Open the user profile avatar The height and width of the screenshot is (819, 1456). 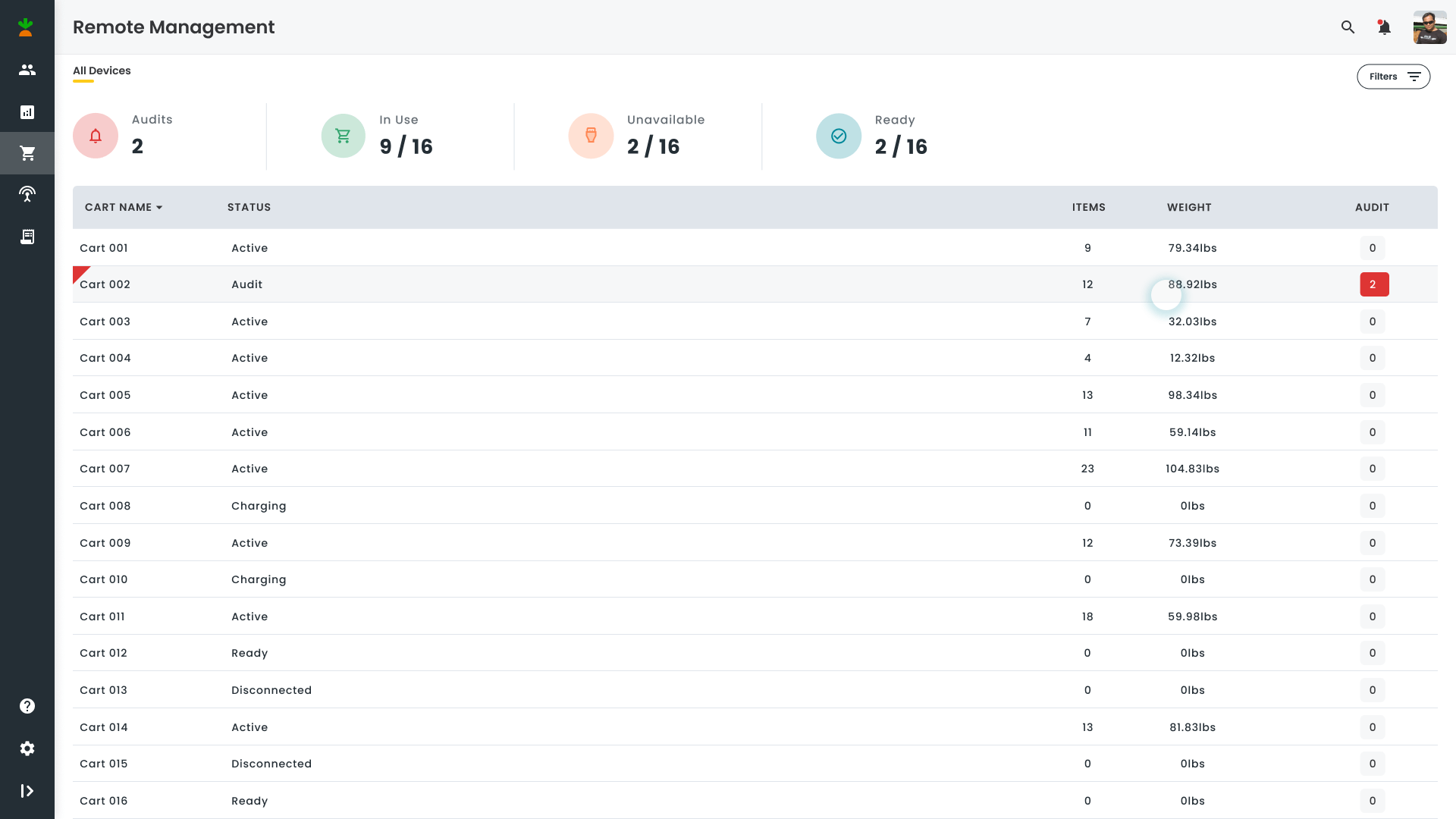coord(1429,27)
